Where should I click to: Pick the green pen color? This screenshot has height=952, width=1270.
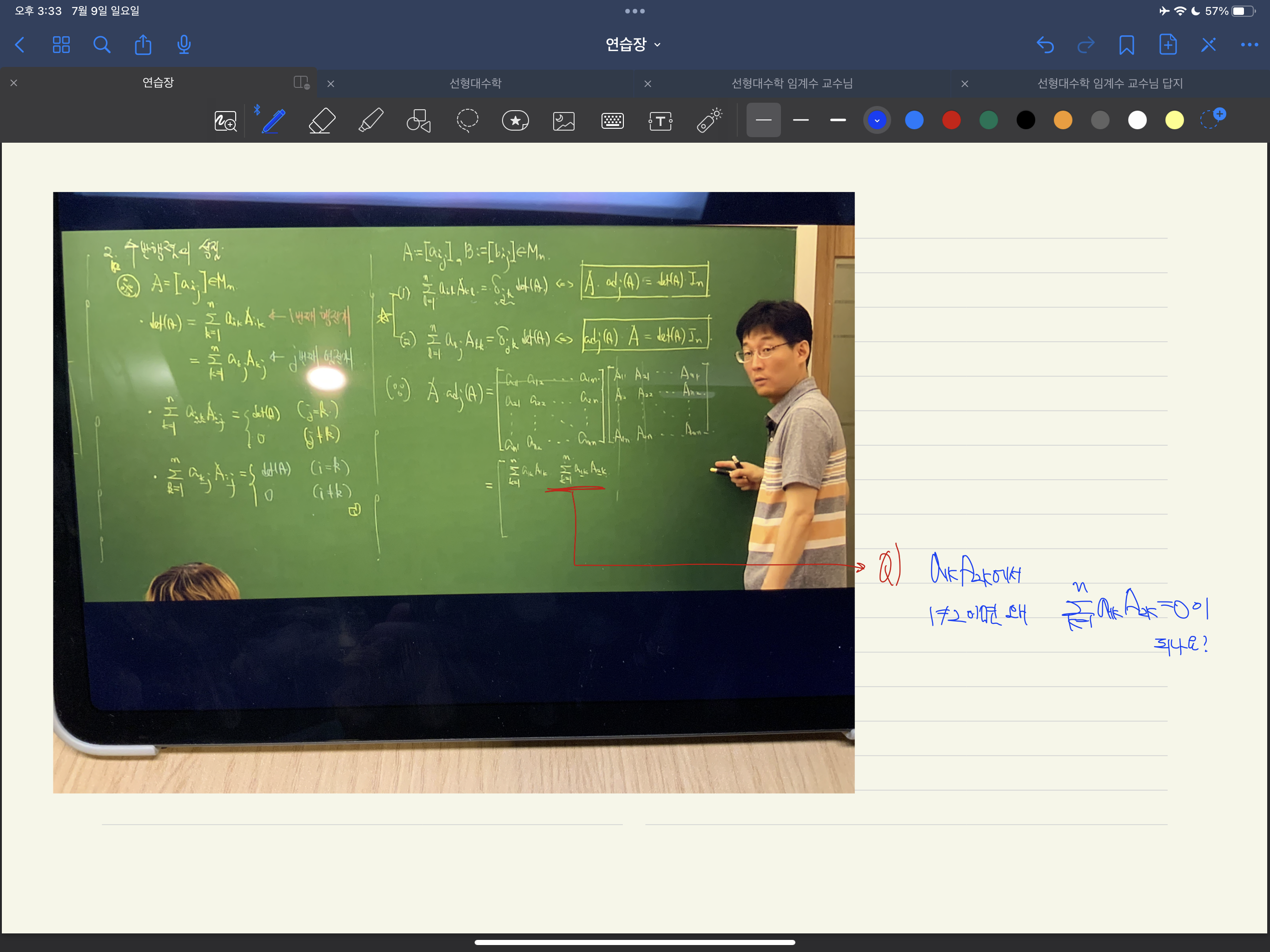pos(989,120)
